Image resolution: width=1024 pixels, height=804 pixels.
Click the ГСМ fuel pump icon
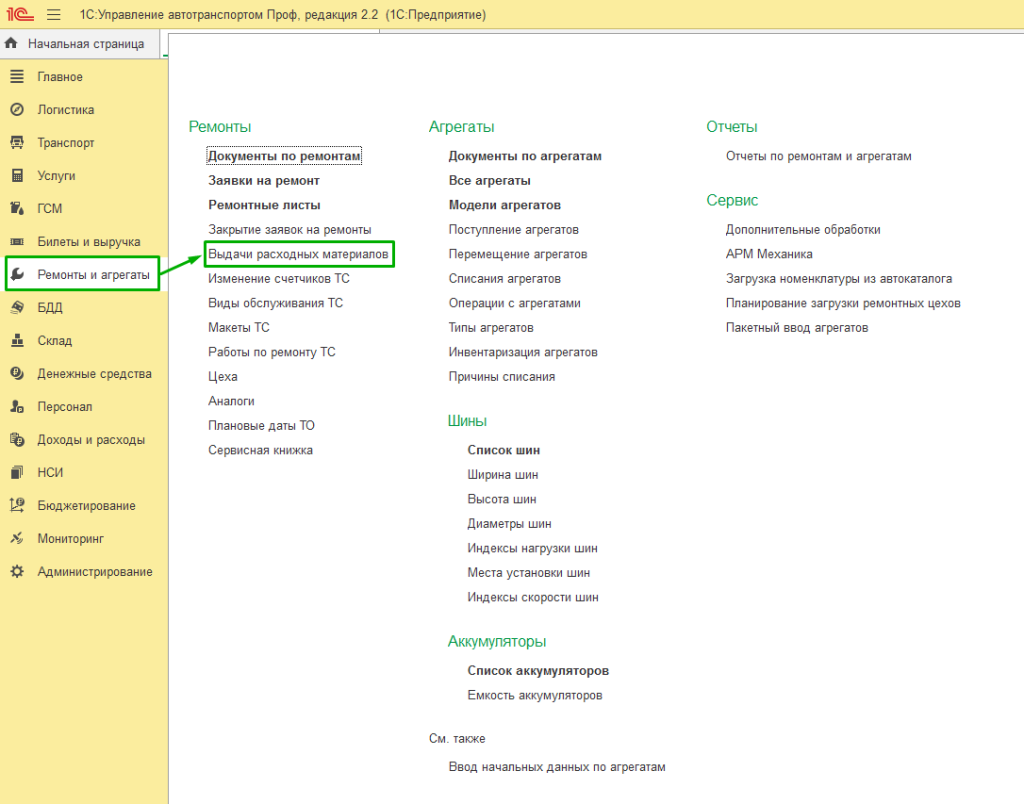(17, 209)
